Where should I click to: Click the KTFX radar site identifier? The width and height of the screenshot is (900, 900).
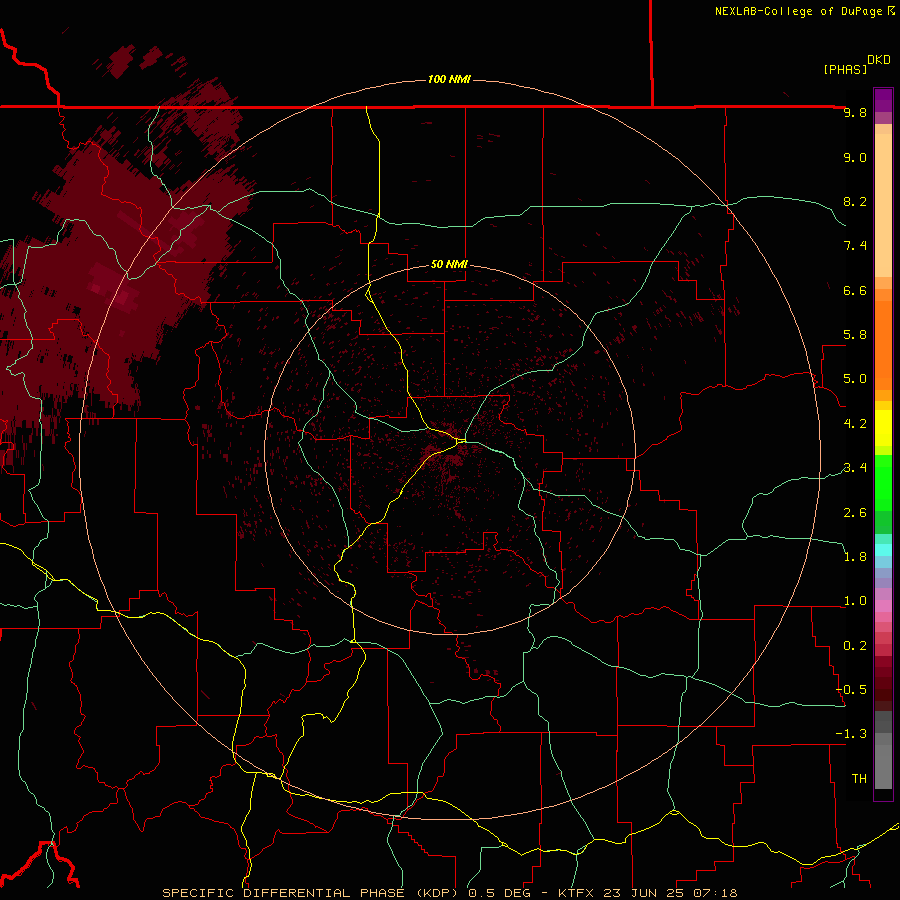point(576,893)
